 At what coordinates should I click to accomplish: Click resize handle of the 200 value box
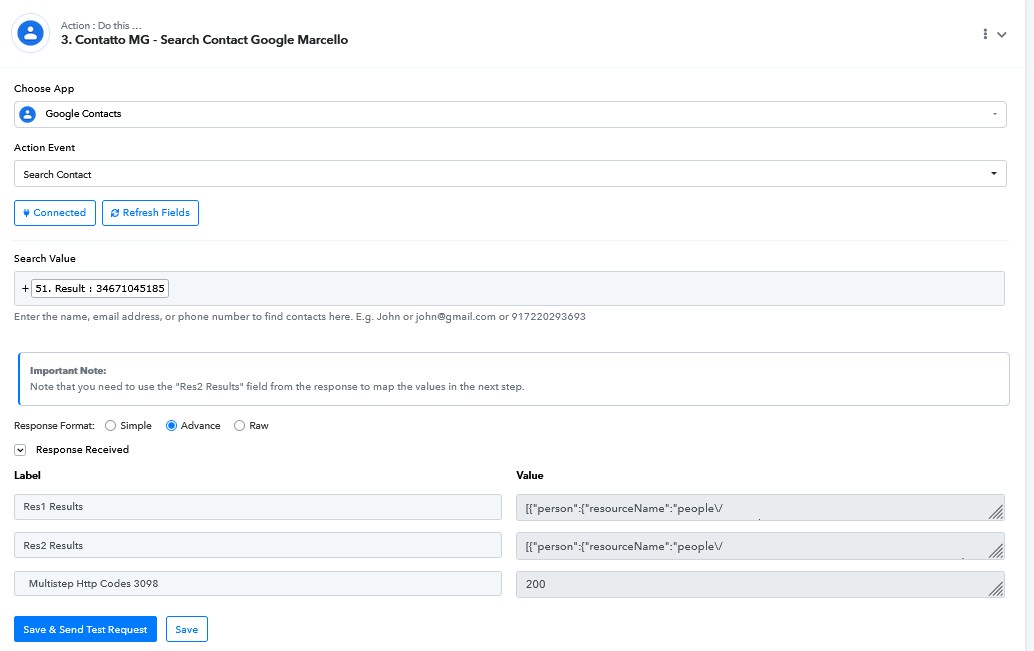[x=996, y=590]
